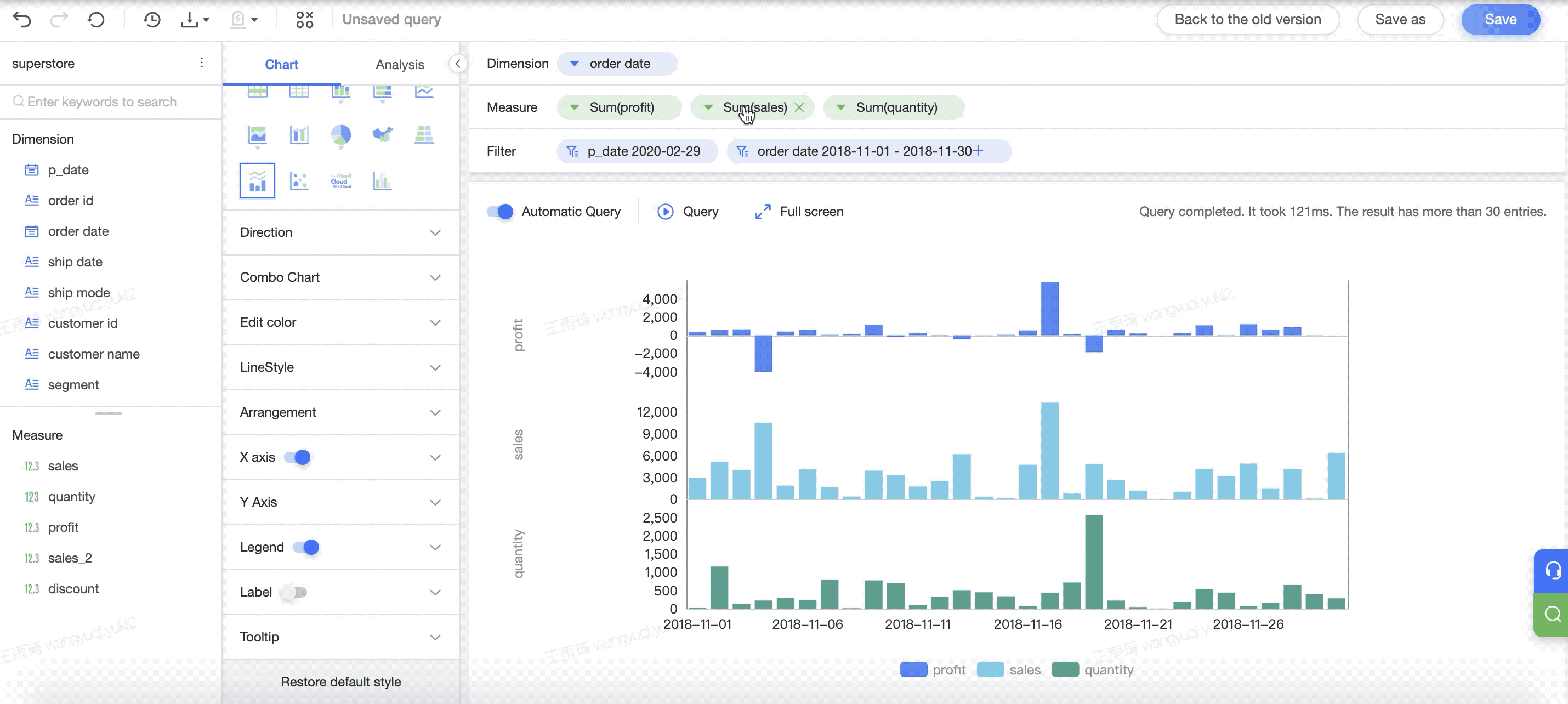Click the apps grid icon beside Unsaved query
The height and width of the screenshot is (704, 1568).
304,20
